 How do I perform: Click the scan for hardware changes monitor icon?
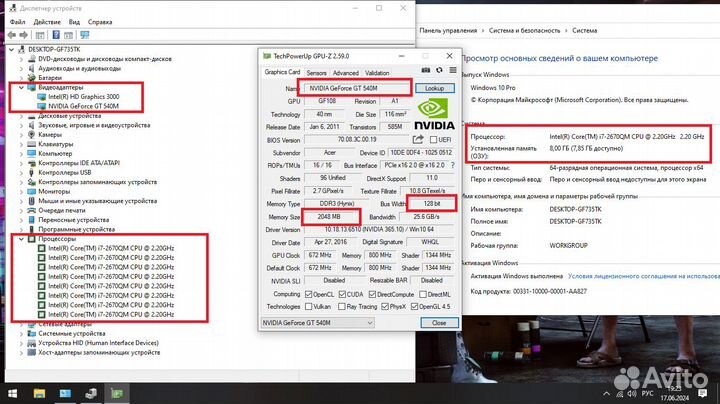pos(84,35)
